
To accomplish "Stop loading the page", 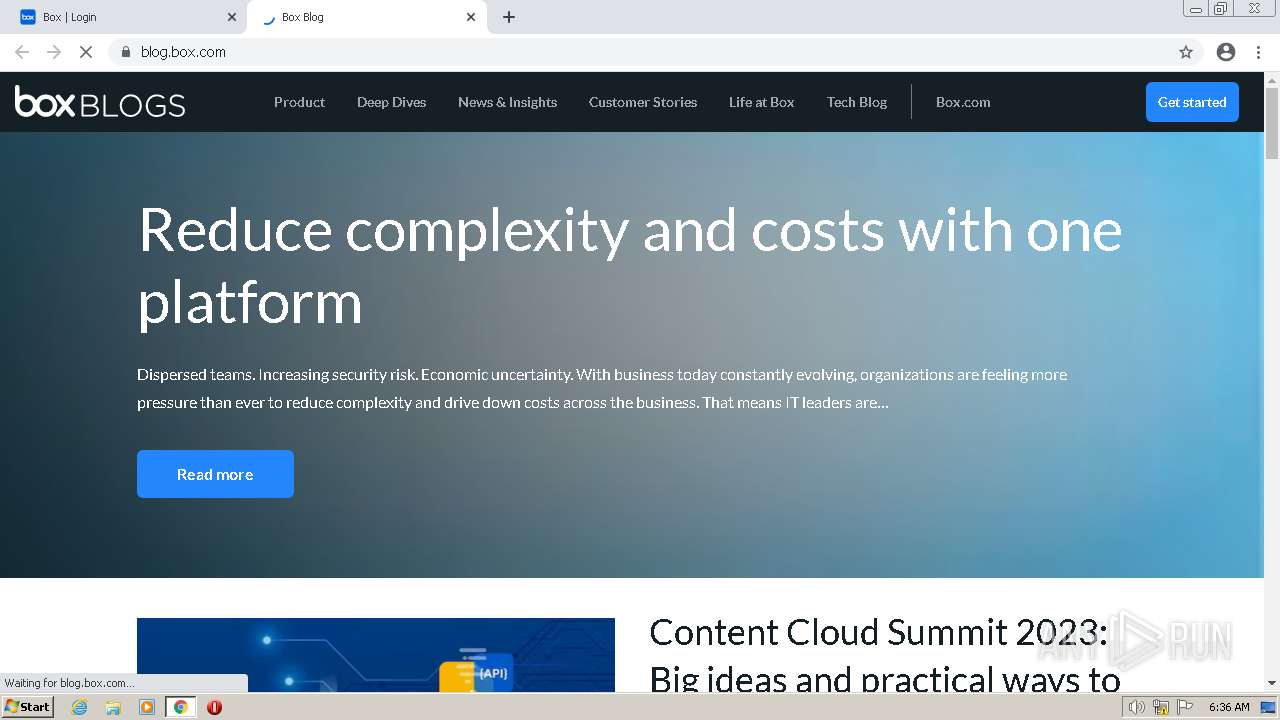I will click(x=86, y=52).
